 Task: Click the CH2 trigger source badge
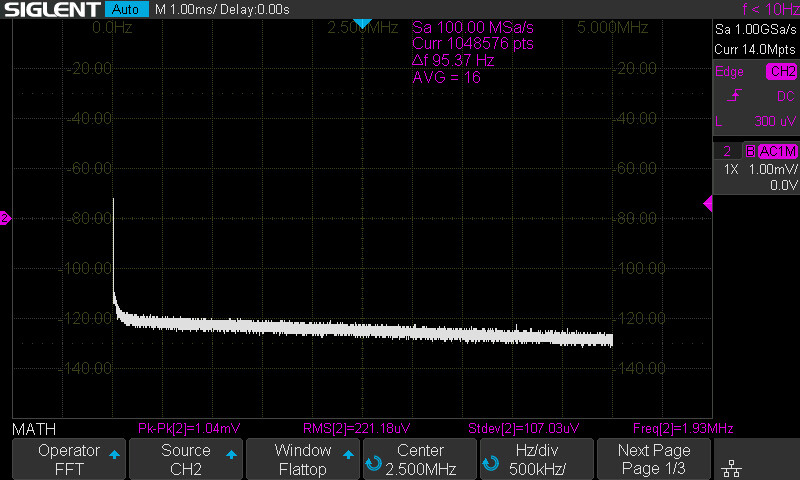coord(782,71)
